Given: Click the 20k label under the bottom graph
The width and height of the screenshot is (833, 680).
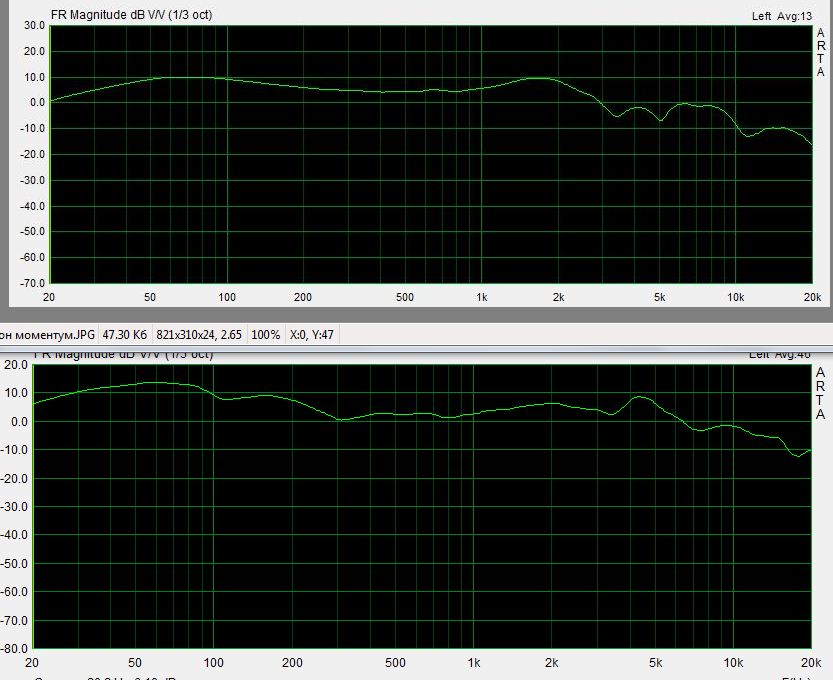Looking at the screenshot, I should pos(811,662).
